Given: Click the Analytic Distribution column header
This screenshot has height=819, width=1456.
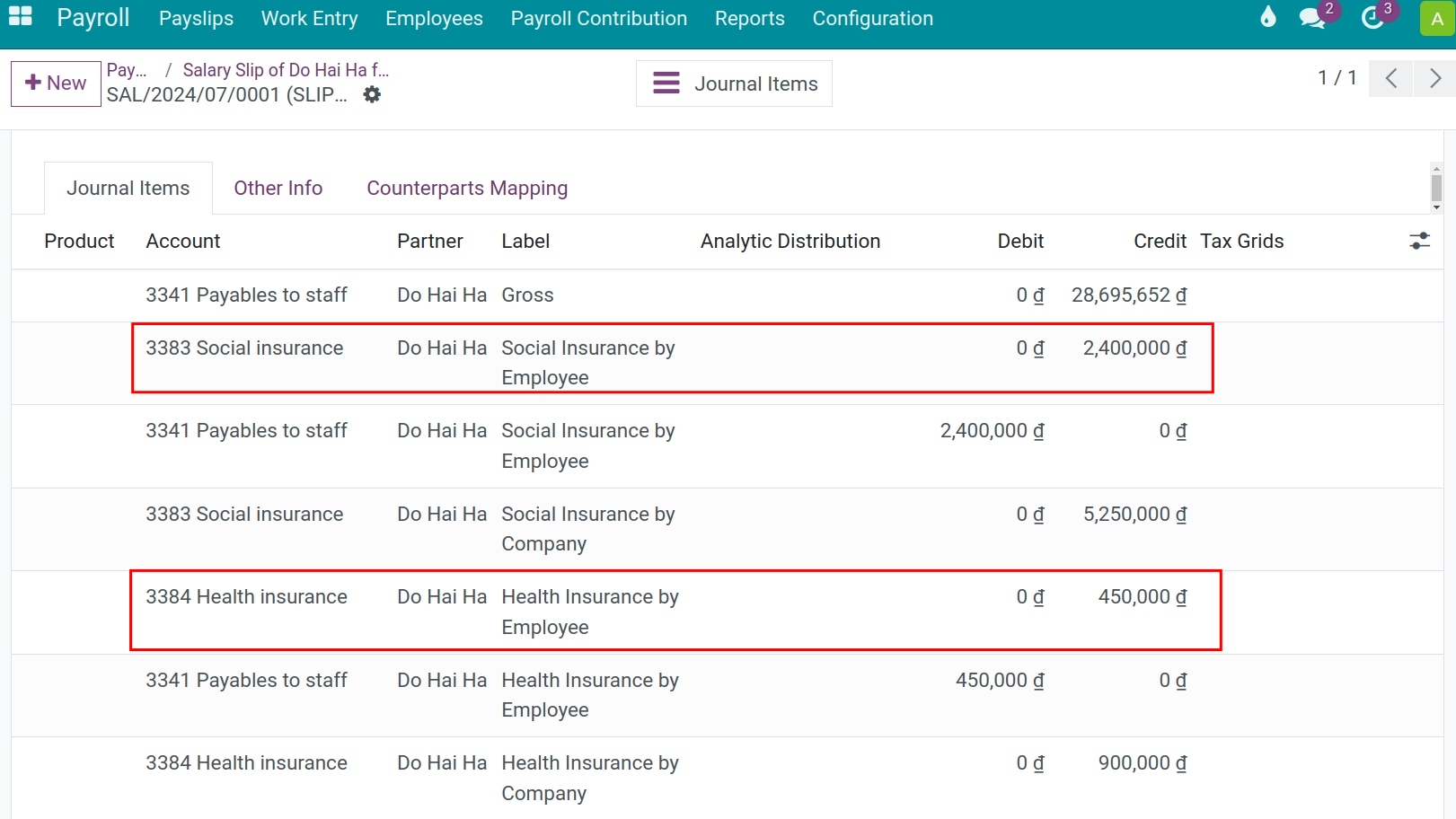Looking at the screenshot, I should 790,241.
